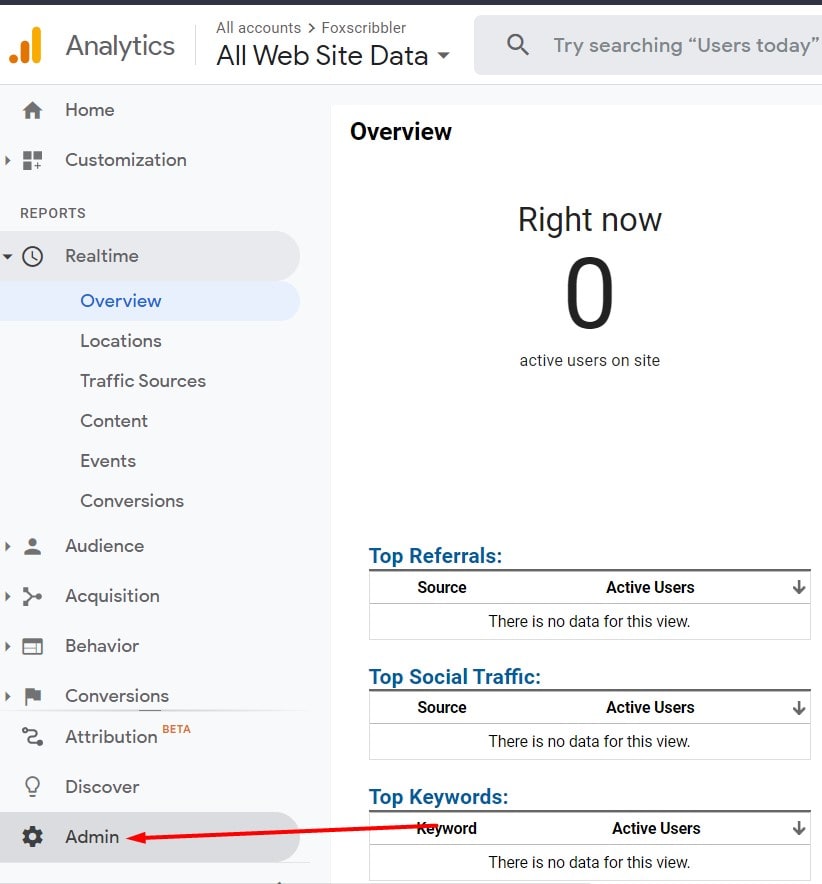Click the Audience person icon
This screenshot has height=884, width=822.
pyautogui.click(x=32, y=546)
